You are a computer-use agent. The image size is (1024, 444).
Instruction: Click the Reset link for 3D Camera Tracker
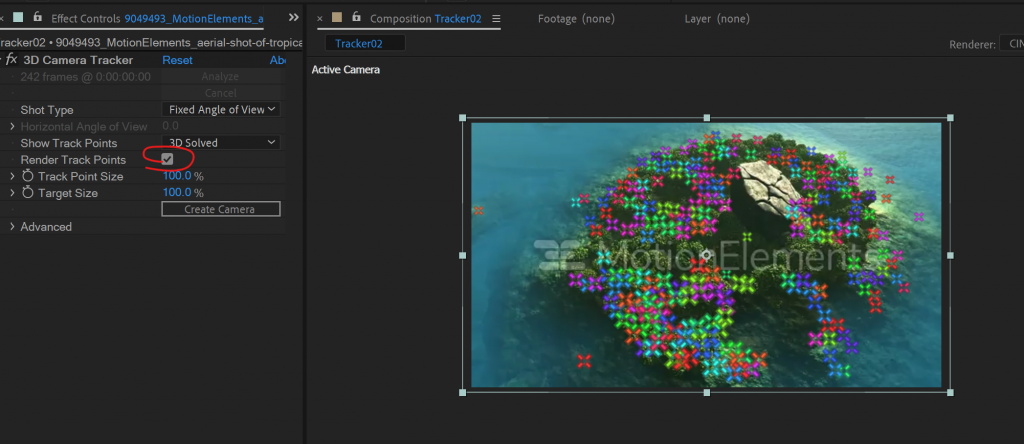coord(177,60)
